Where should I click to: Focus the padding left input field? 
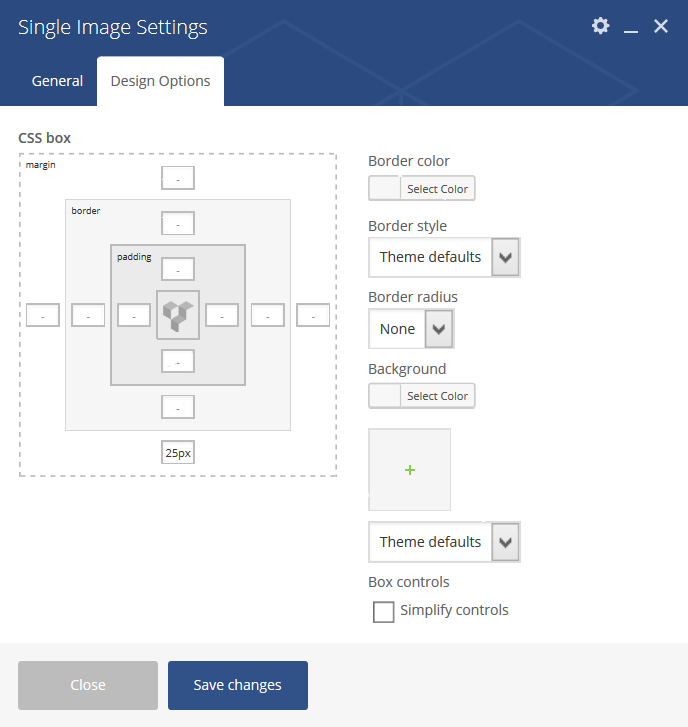pyautogui.click(x=134, y=315)
